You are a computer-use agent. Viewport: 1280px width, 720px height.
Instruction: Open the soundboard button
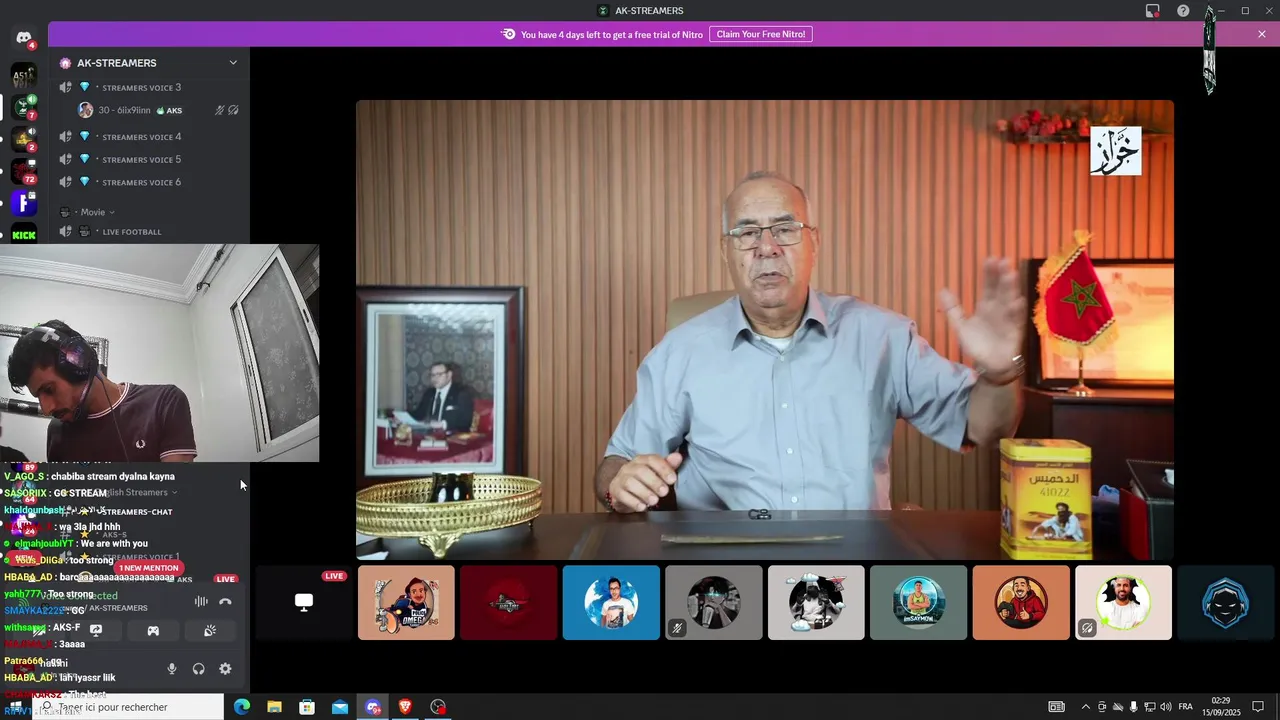pyautogui.click(x=210, y=630)
